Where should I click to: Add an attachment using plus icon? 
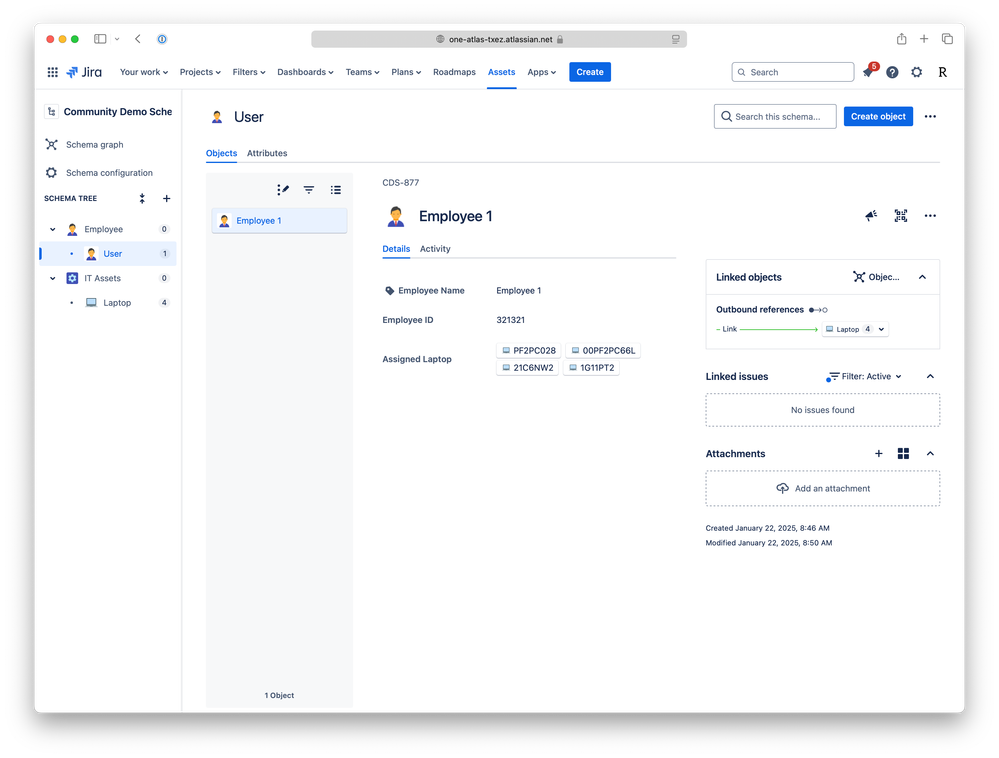(879, 454)
